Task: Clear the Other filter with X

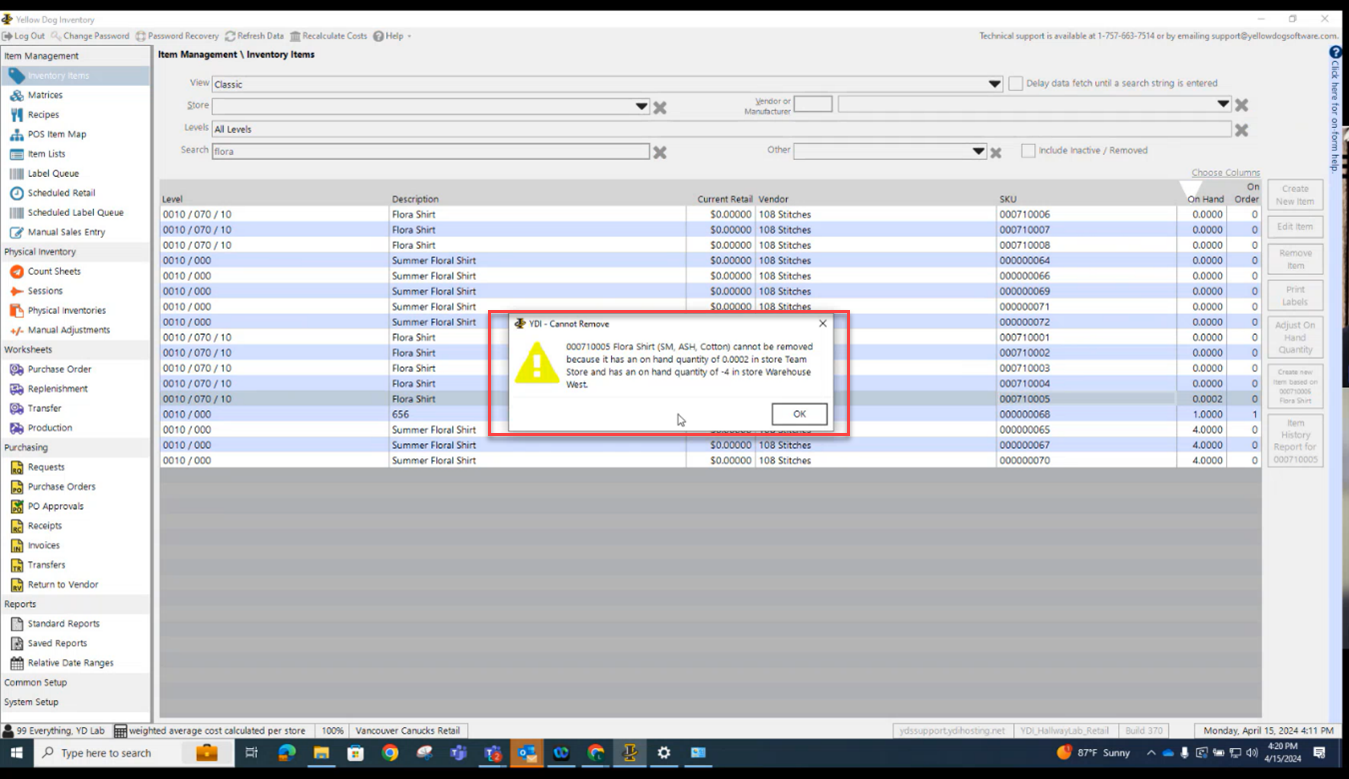Action: (996, 152)
